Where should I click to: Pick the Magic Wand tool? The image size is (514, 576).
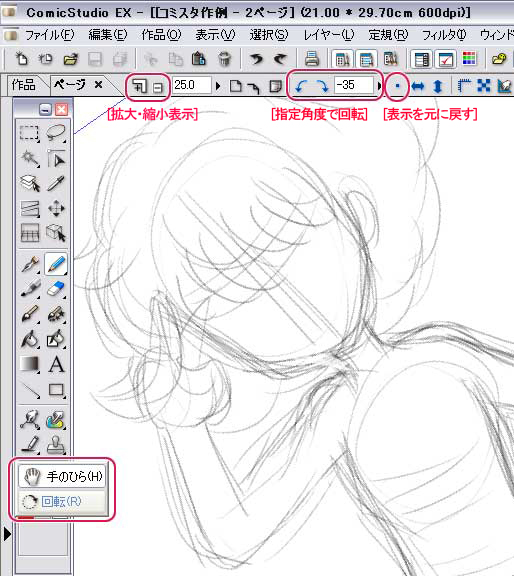(30, 159)
